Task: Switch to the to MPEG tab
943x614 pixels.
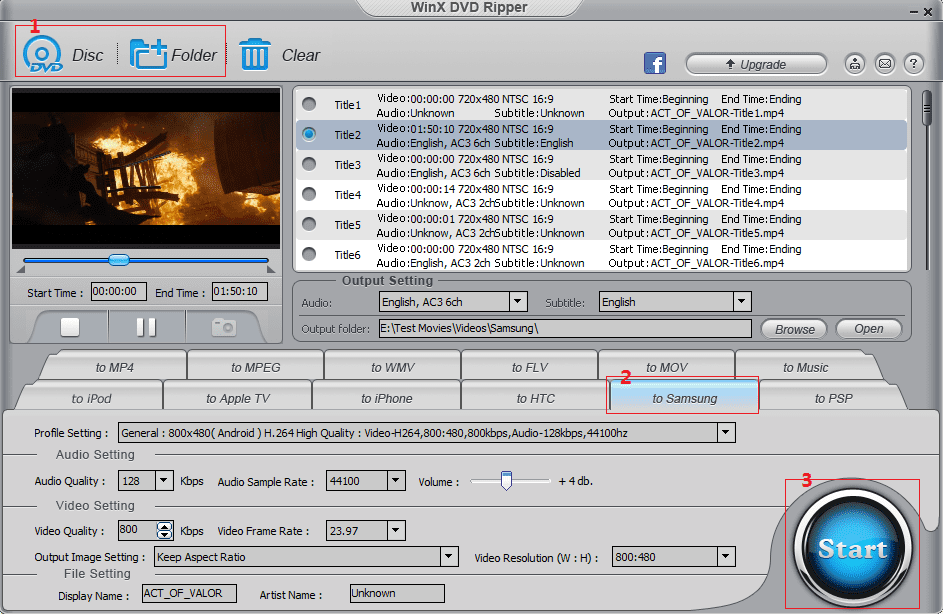Action: 256,367
